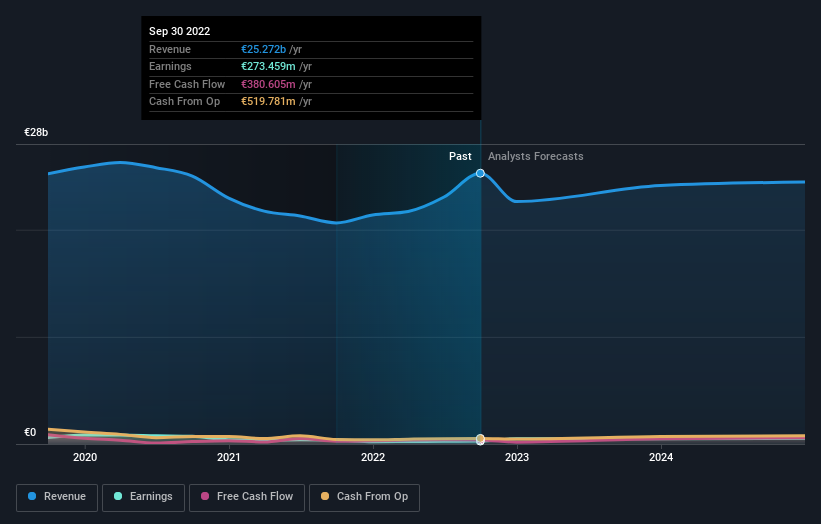Image resolution: width=821 pixels, height=524 pixels.
Task: Click the 2021 x-axis label
Action: coord(229,458)
